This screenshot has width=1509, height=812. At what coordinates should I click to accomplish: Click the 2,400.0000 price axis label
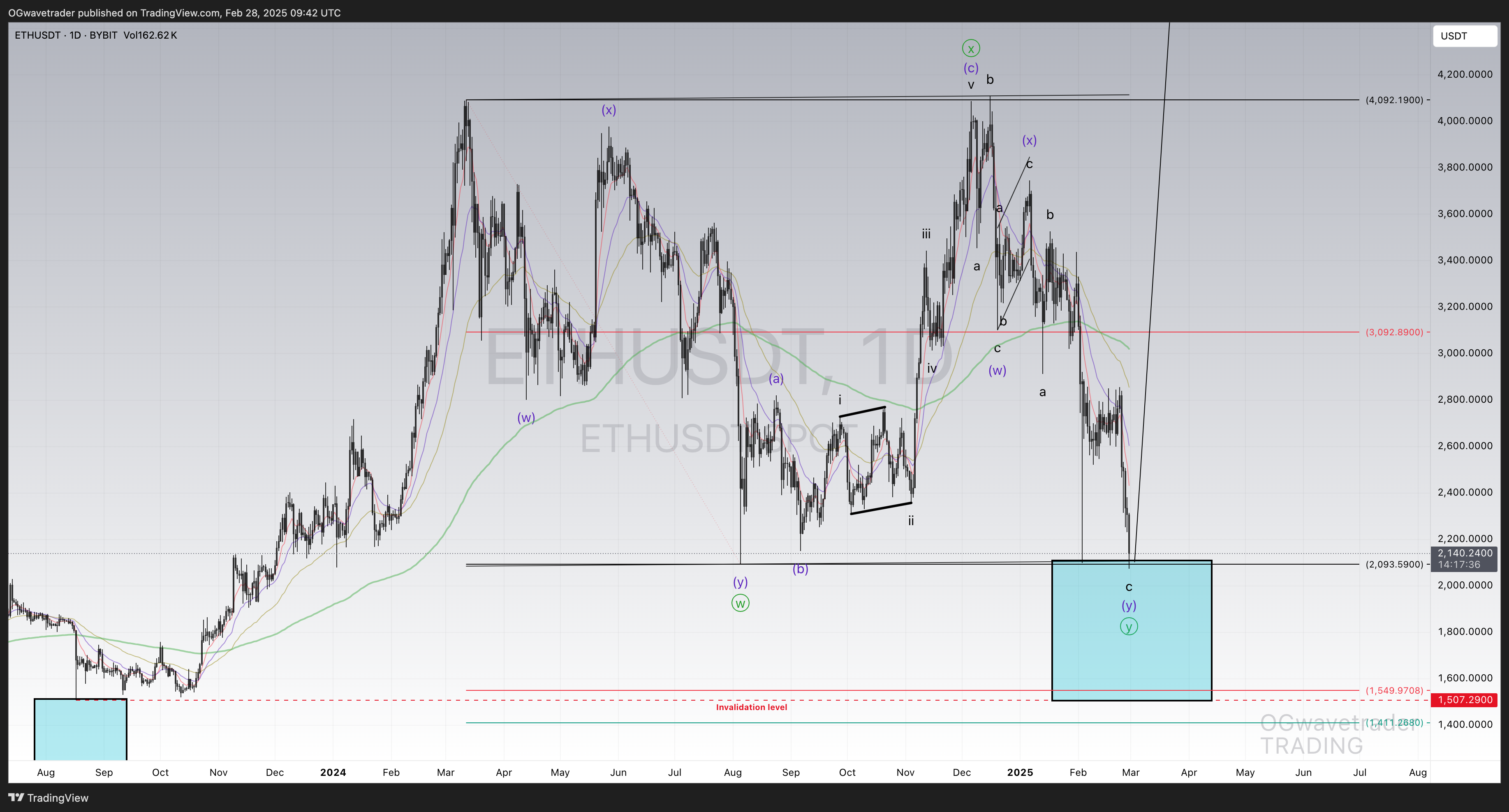(x=1465, y=492)
